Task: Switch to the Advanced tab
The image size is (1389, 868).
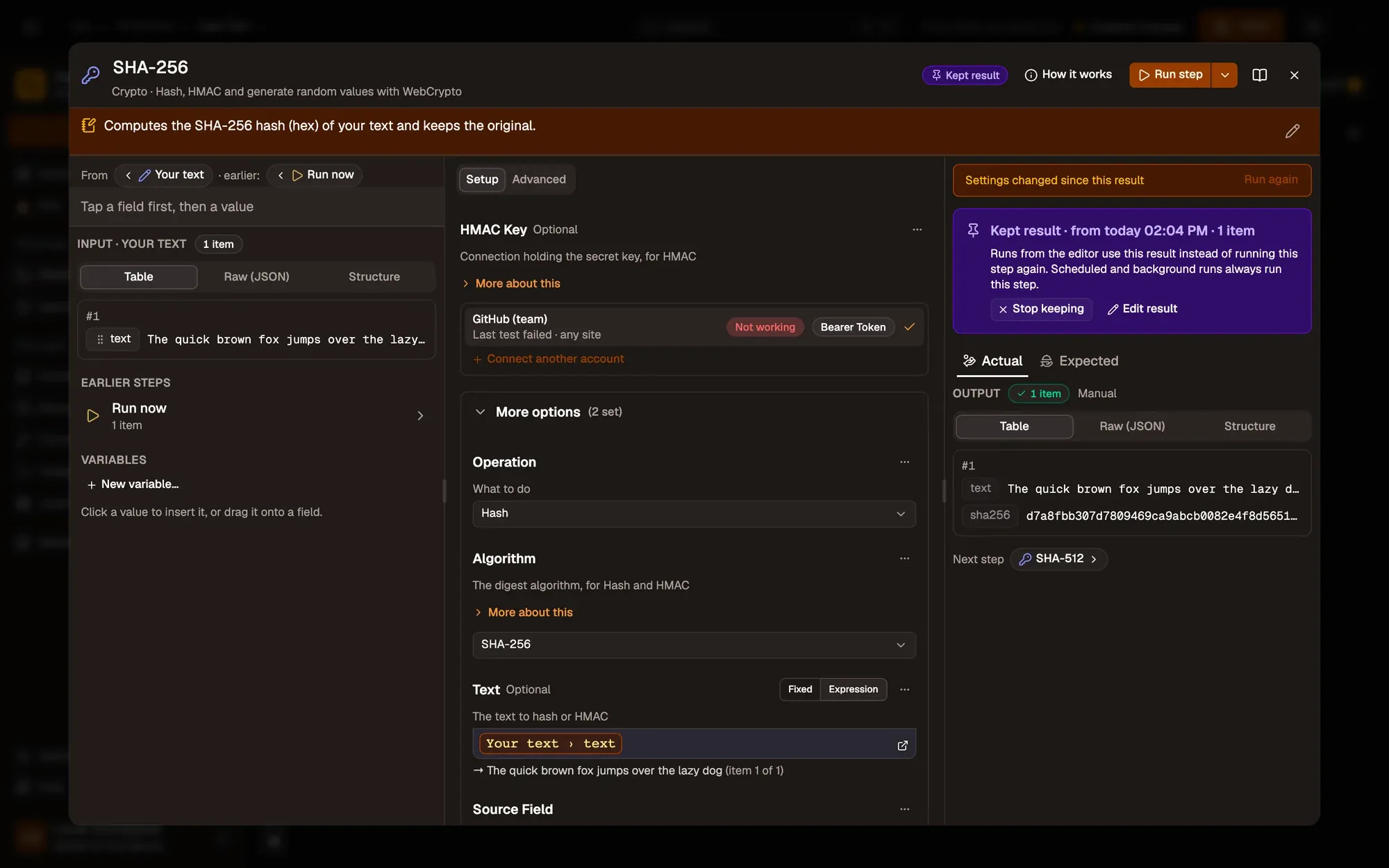Action: point(539,179)
